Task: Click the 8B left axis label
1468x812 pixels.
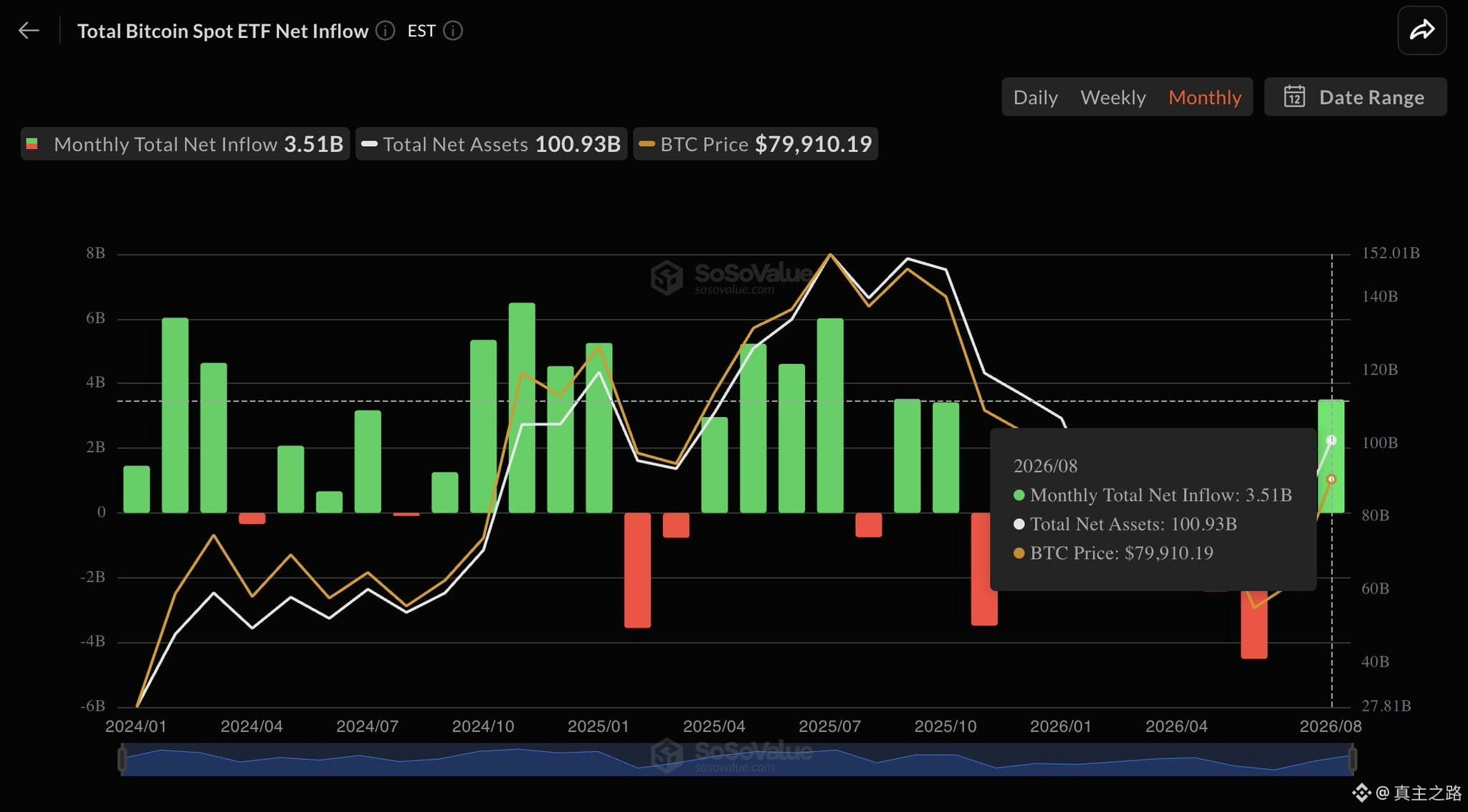Action: (x=95, y=253)
